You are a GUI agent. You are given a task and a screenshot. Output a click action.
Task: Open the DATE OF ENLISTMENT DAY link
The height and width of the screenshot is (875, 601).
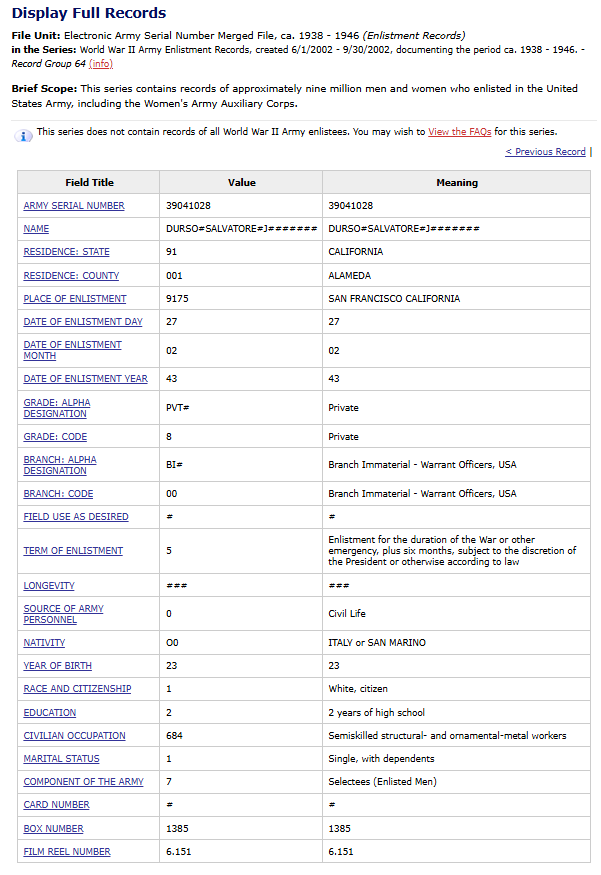coord(83,322)
